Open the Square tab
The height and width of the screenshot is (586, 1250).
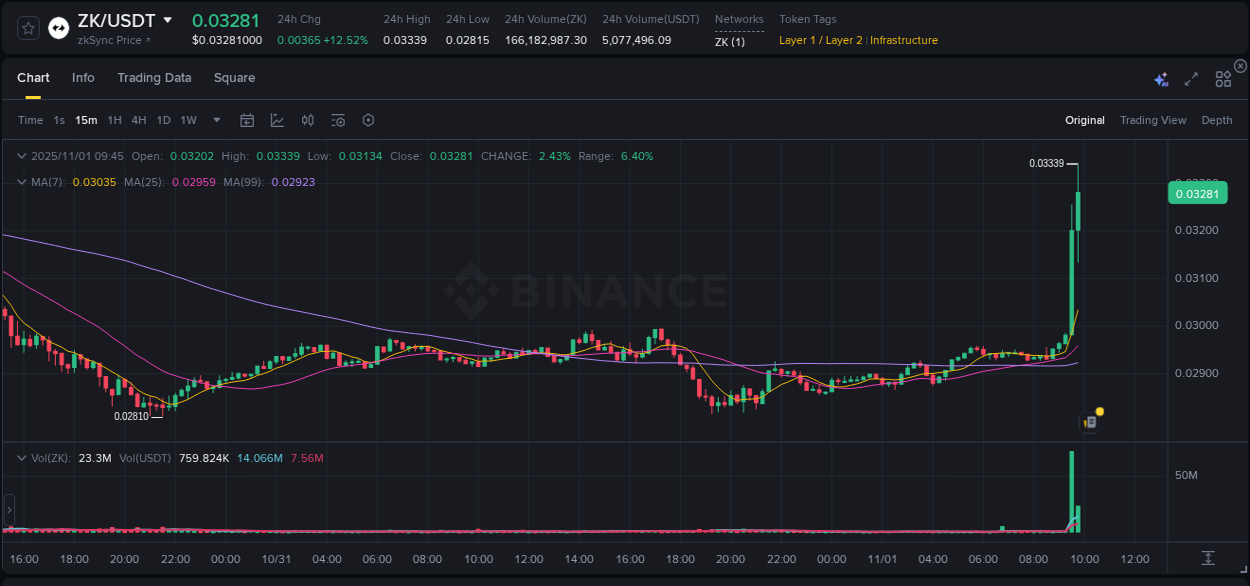[x=234, y=78]
